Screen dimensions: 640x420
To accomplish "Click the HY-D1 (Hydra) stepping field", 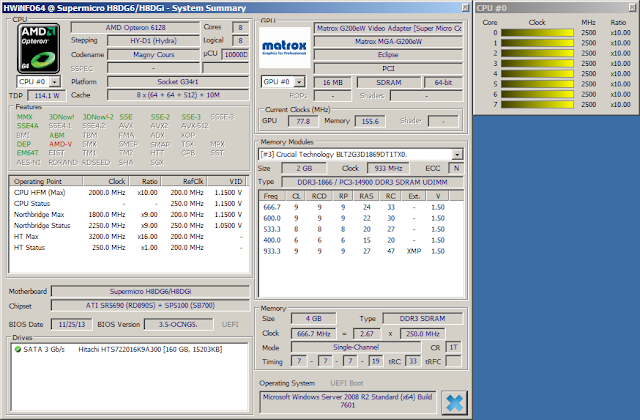I will [x=153, y=41].
